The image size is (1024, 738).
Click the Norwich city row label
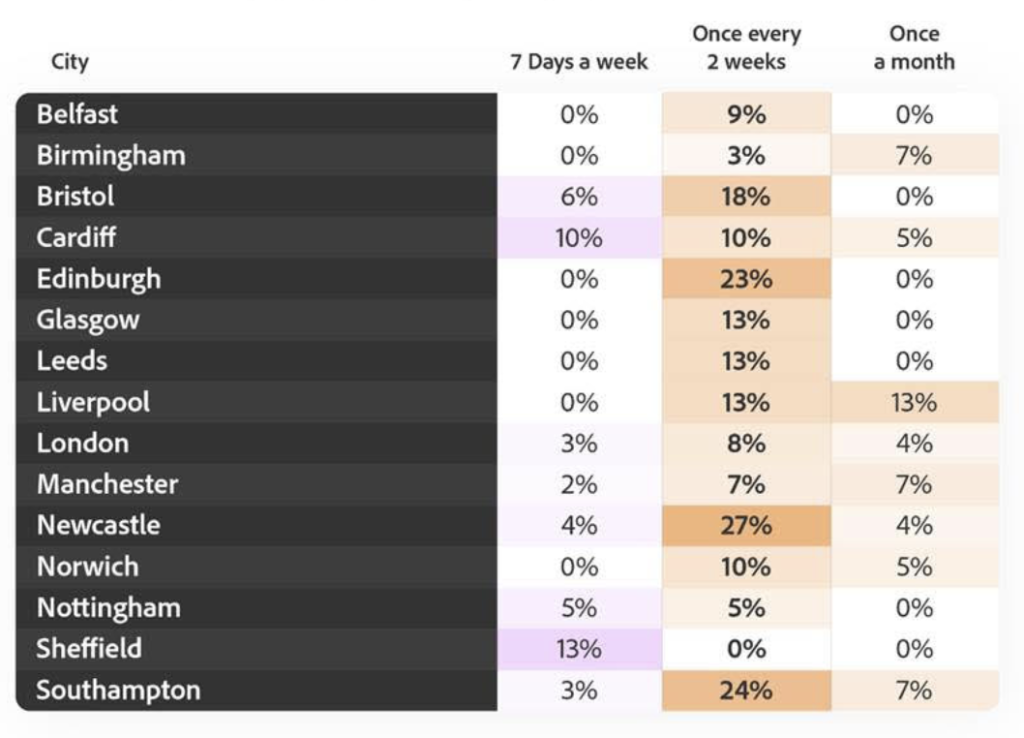point(88,566)
